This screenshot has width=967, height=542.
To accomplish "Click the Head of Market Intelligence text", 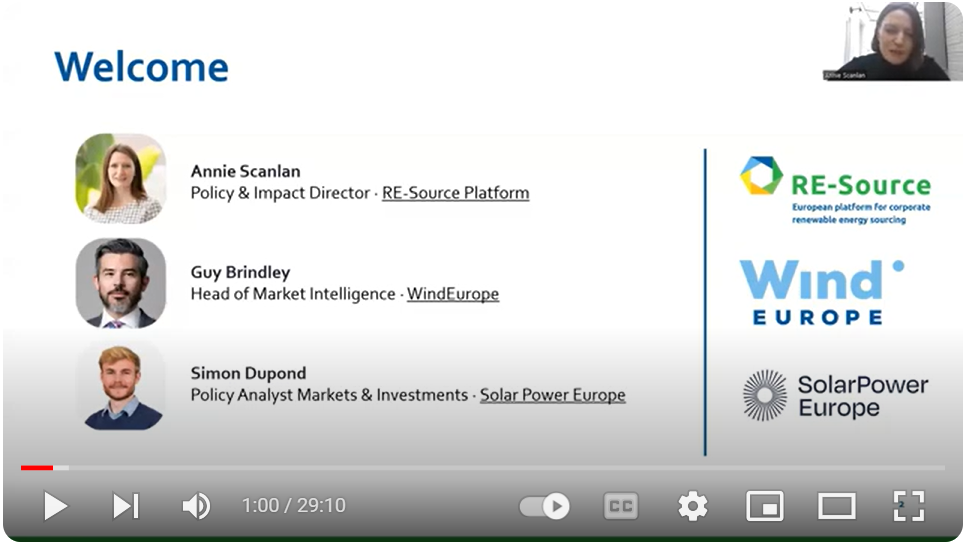I will point(293,294).
